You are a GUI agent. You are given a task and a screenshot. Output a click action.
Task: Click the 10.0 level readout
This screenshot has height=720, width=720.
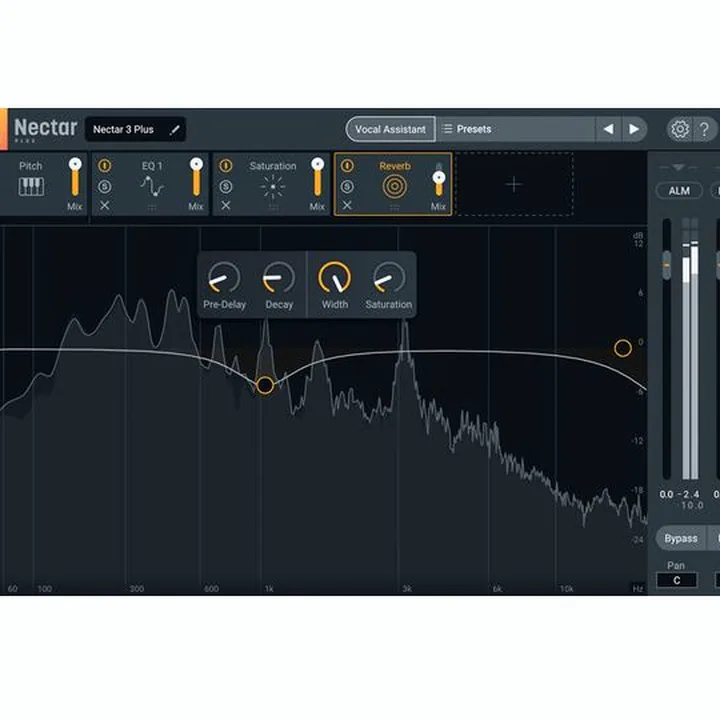click(x=692, y=505)
